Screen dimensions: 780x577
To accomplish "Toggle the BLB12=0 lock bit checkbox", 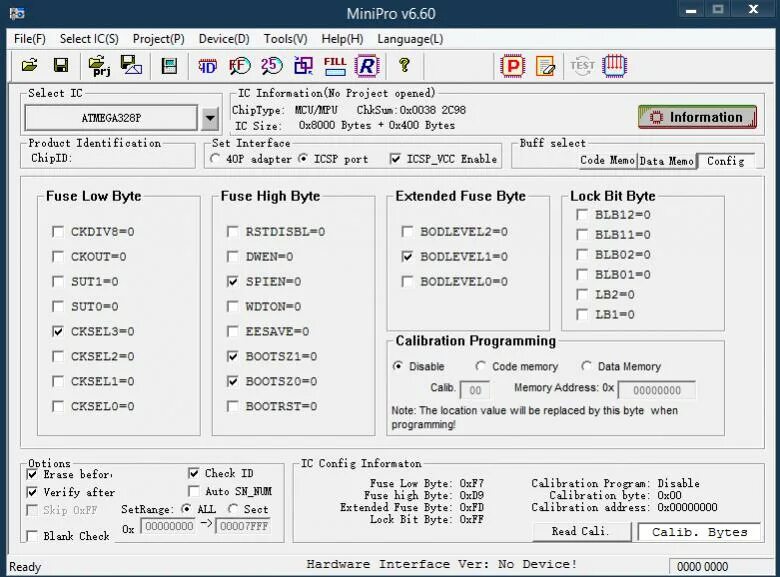I will (582, 214).
